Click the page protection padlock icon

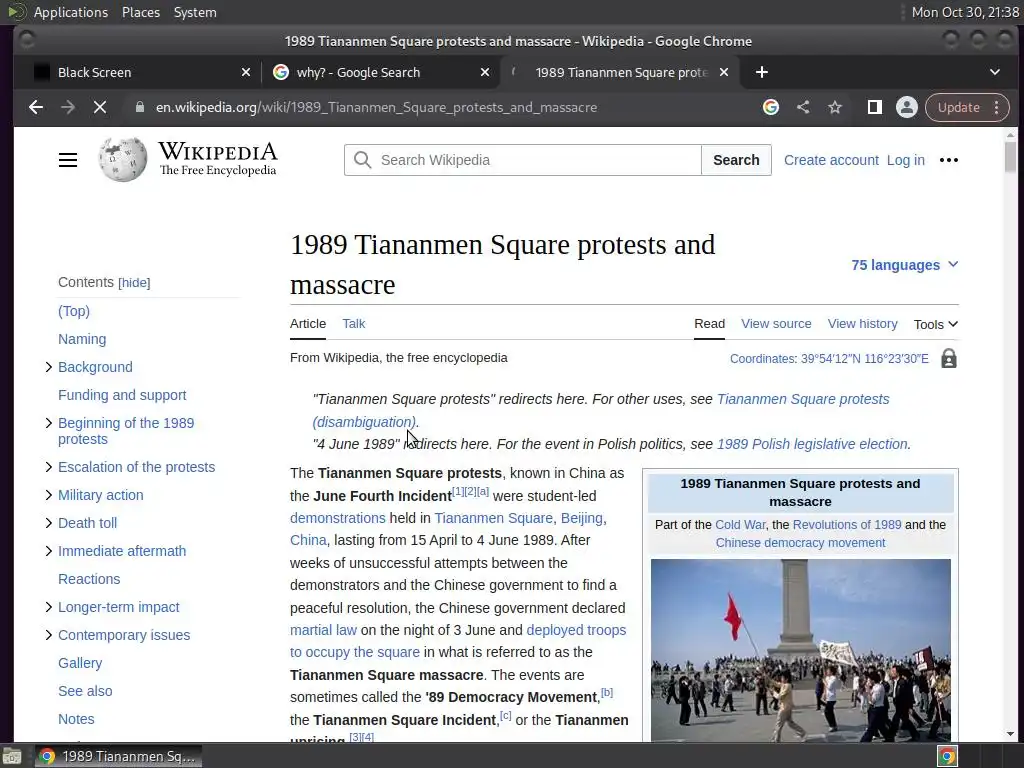coord(949,359)
